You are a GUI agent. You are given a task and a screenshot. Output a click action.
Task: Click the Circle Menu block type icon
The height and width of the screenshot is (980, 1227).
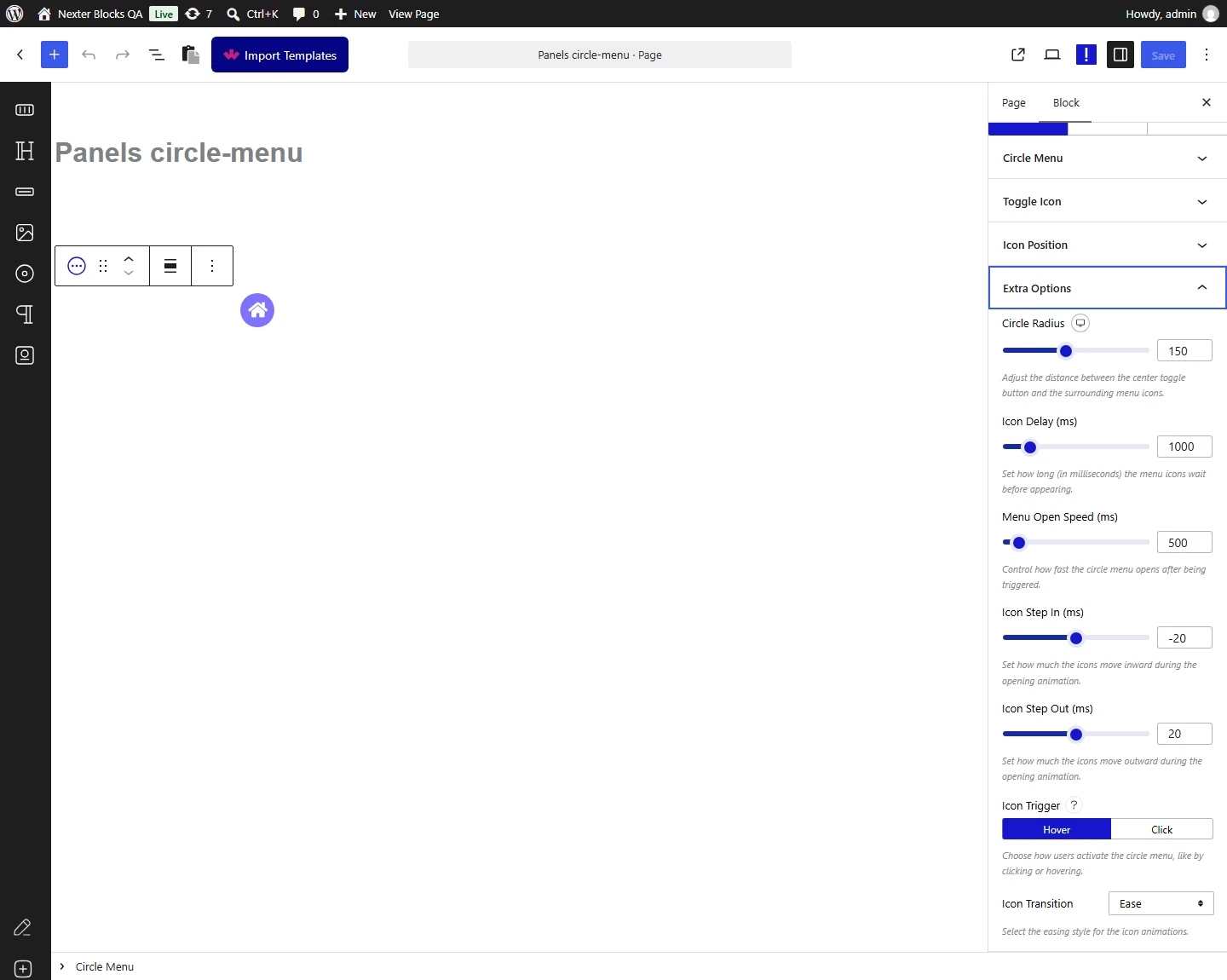click(77, 266)
